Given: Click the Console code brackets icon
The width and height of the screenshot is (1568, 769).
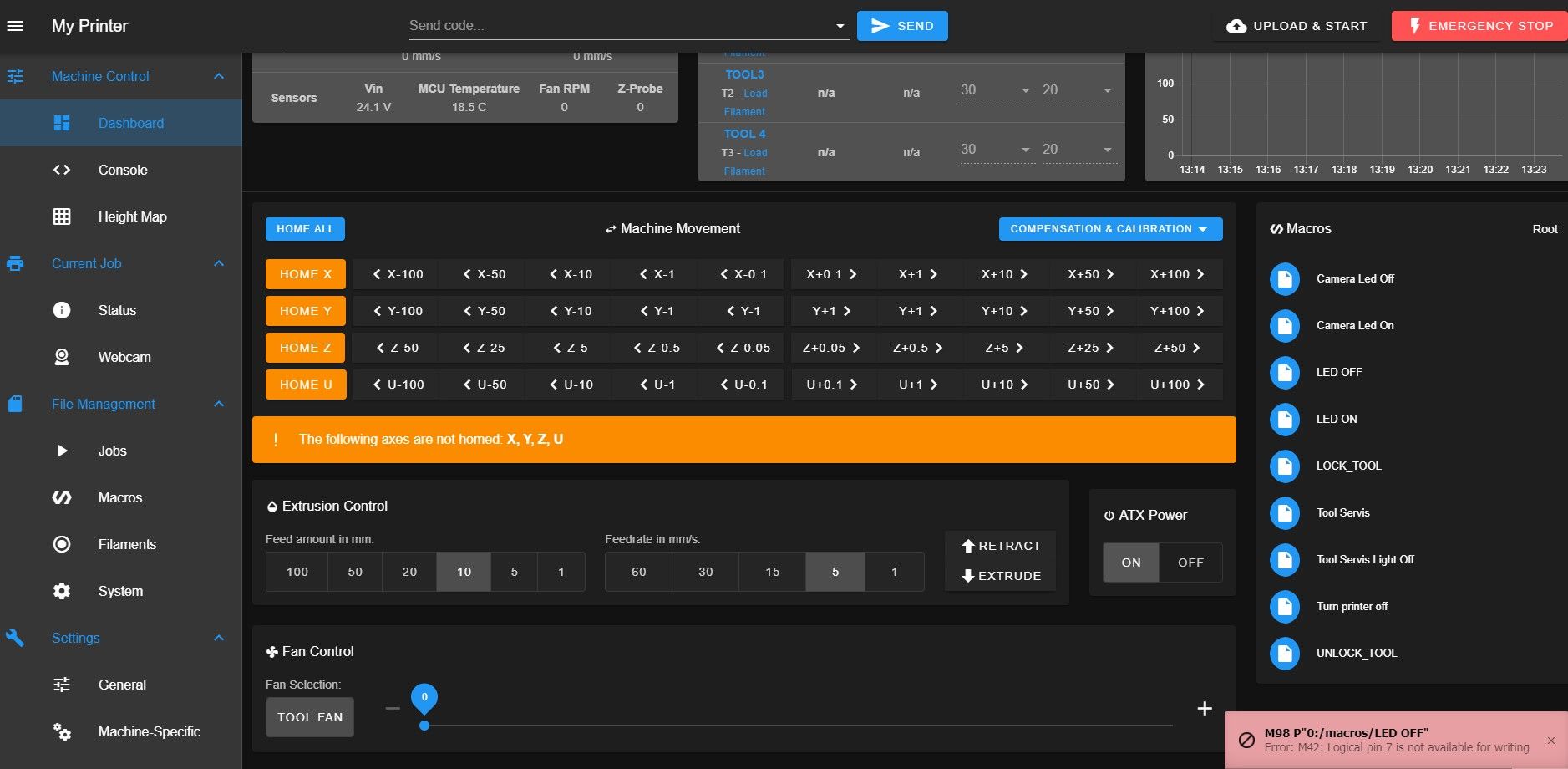Looking at the screenshot, I should tap(62, 170).
